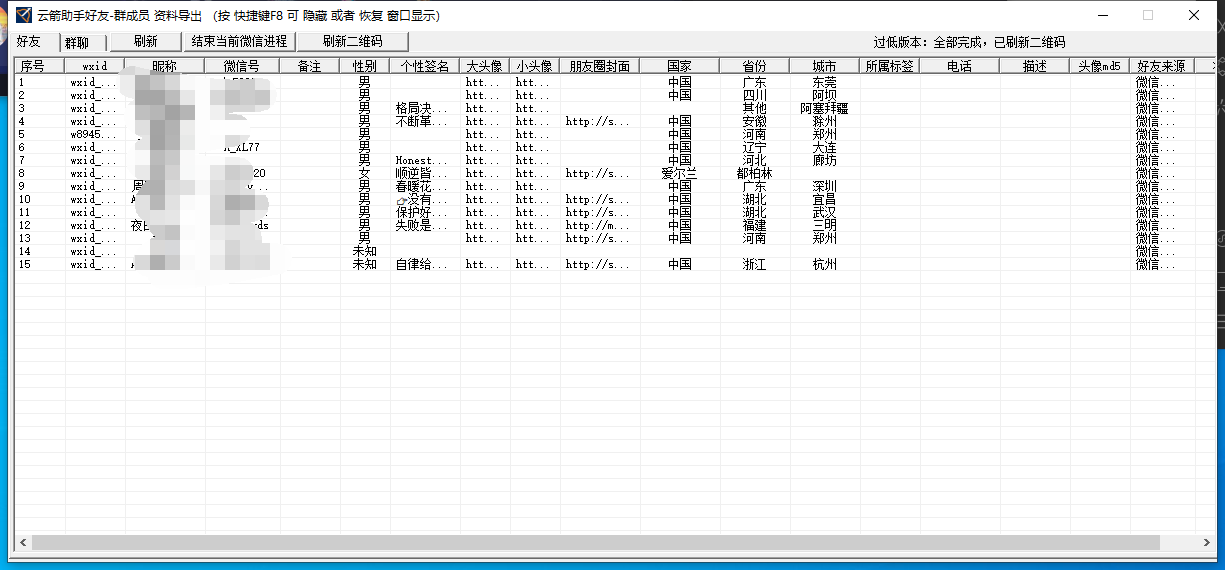Click the signature cell starting 保护好
The height and width of the screenshot is (570, 1225).
tap(424, 212)
